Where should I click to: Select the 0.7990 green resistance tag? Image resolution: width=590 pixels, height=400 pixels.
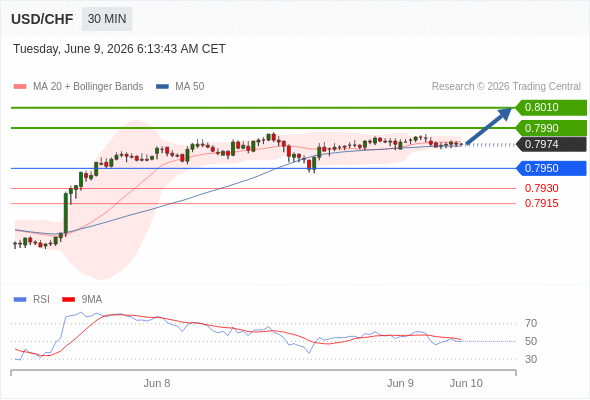tap(551, 128)
